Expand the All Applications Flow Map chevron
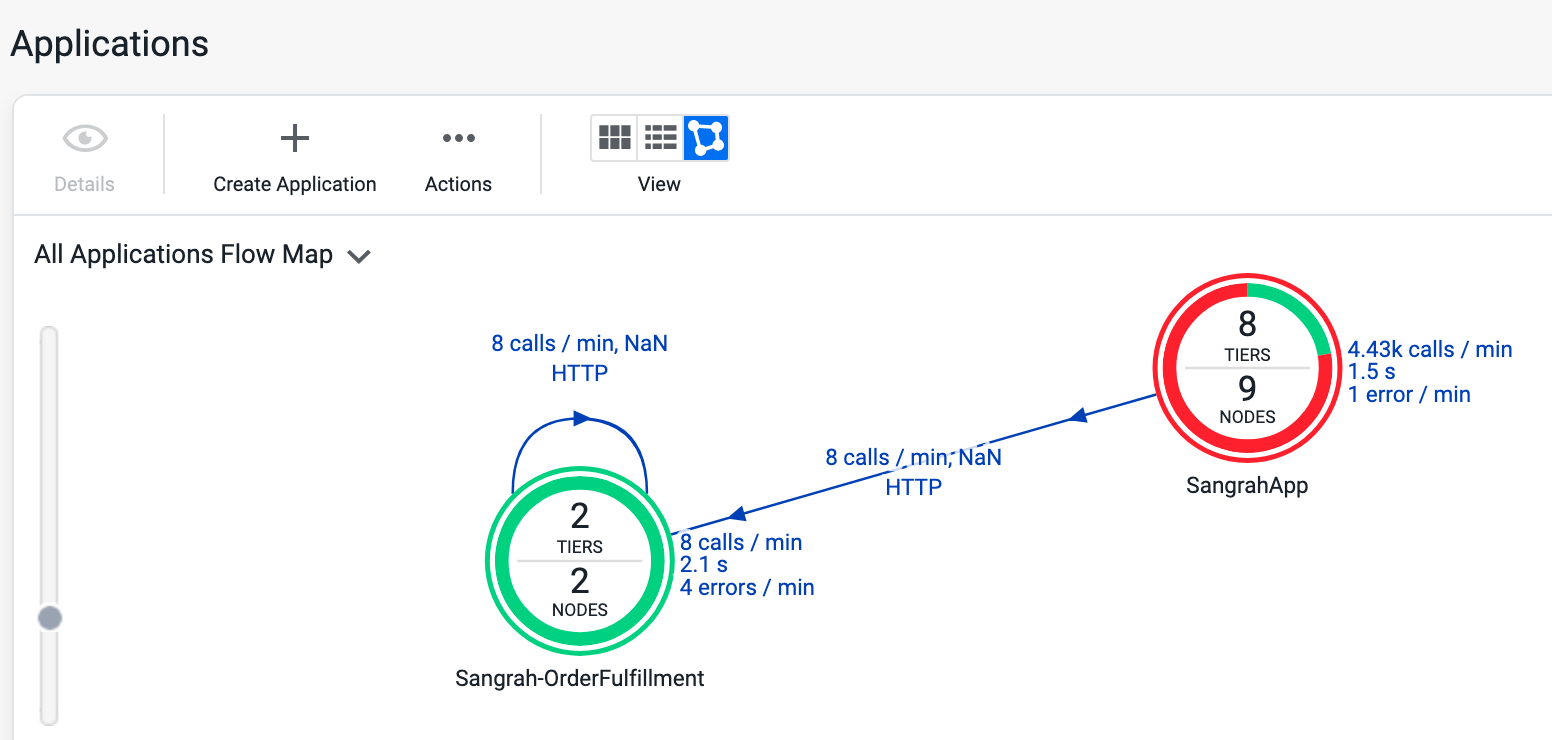This screenshot has width=1552, height=740. (358, 257)
